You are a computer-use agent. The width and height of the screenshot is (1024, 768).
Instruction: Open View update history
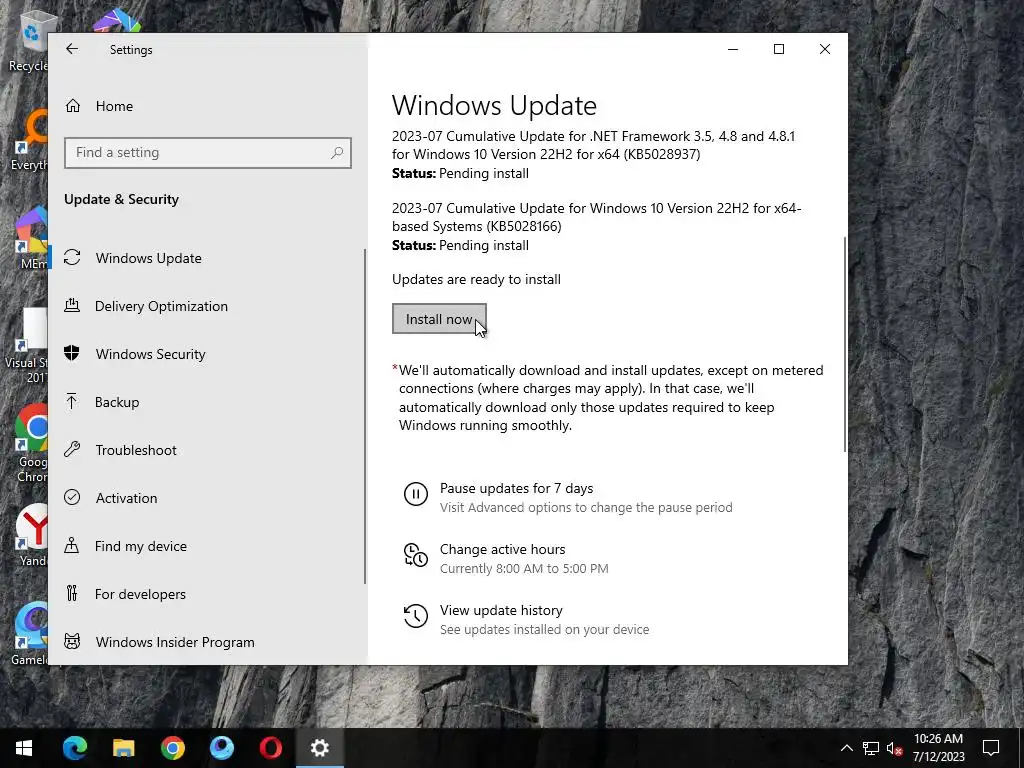coord(501,610)
